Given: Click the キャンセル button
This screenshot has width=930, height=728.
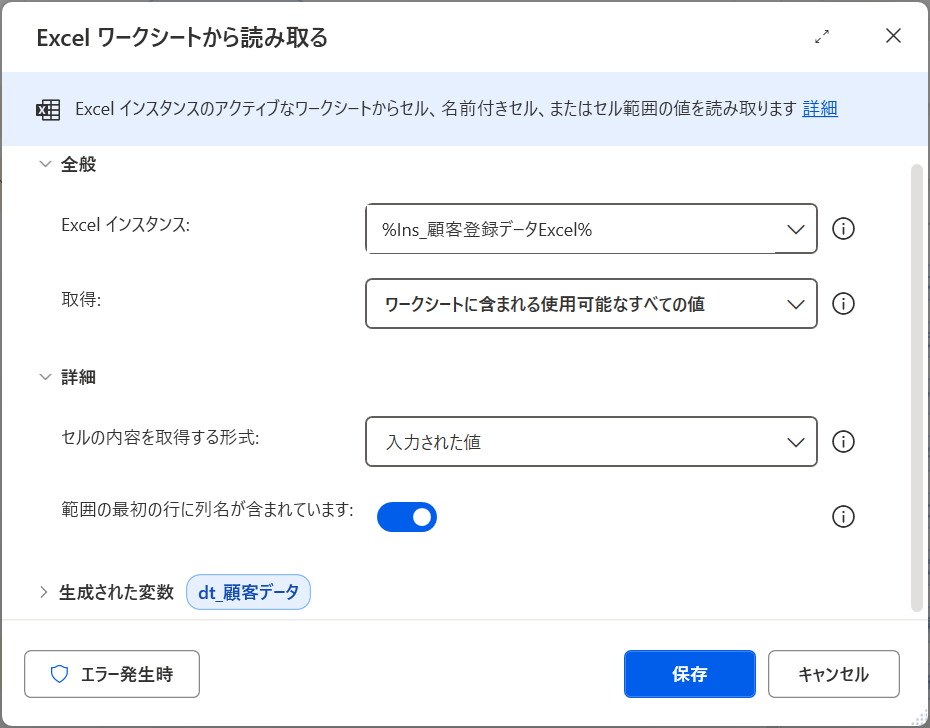Looking at the screenshot, I should [833, 674].
